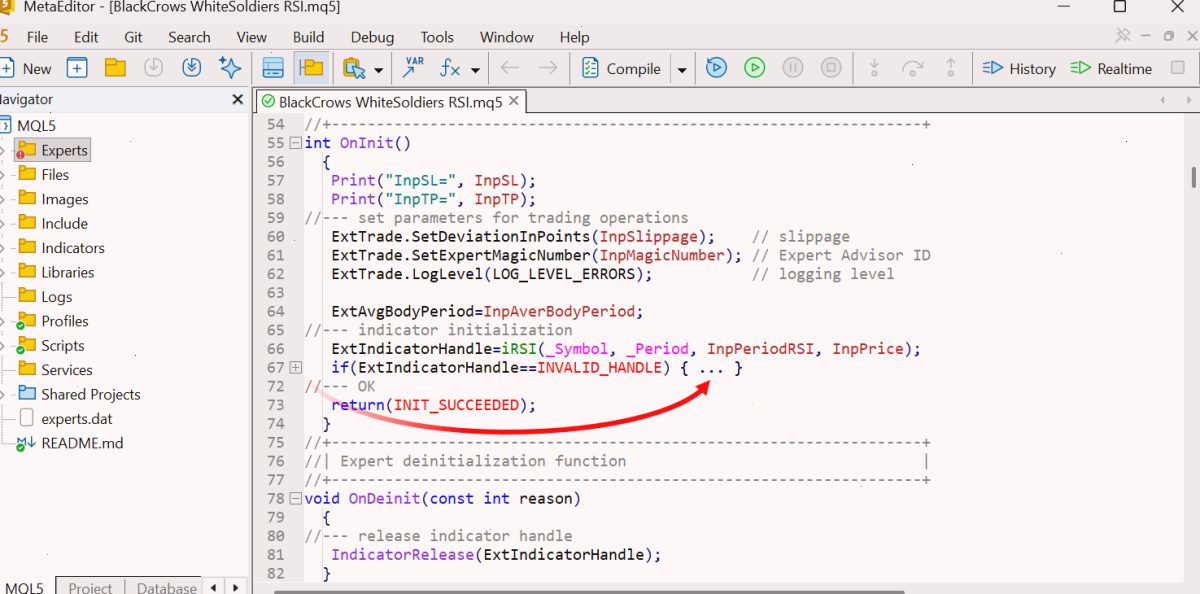
Task: Click the fx functions icon
Action: (450, 69)
